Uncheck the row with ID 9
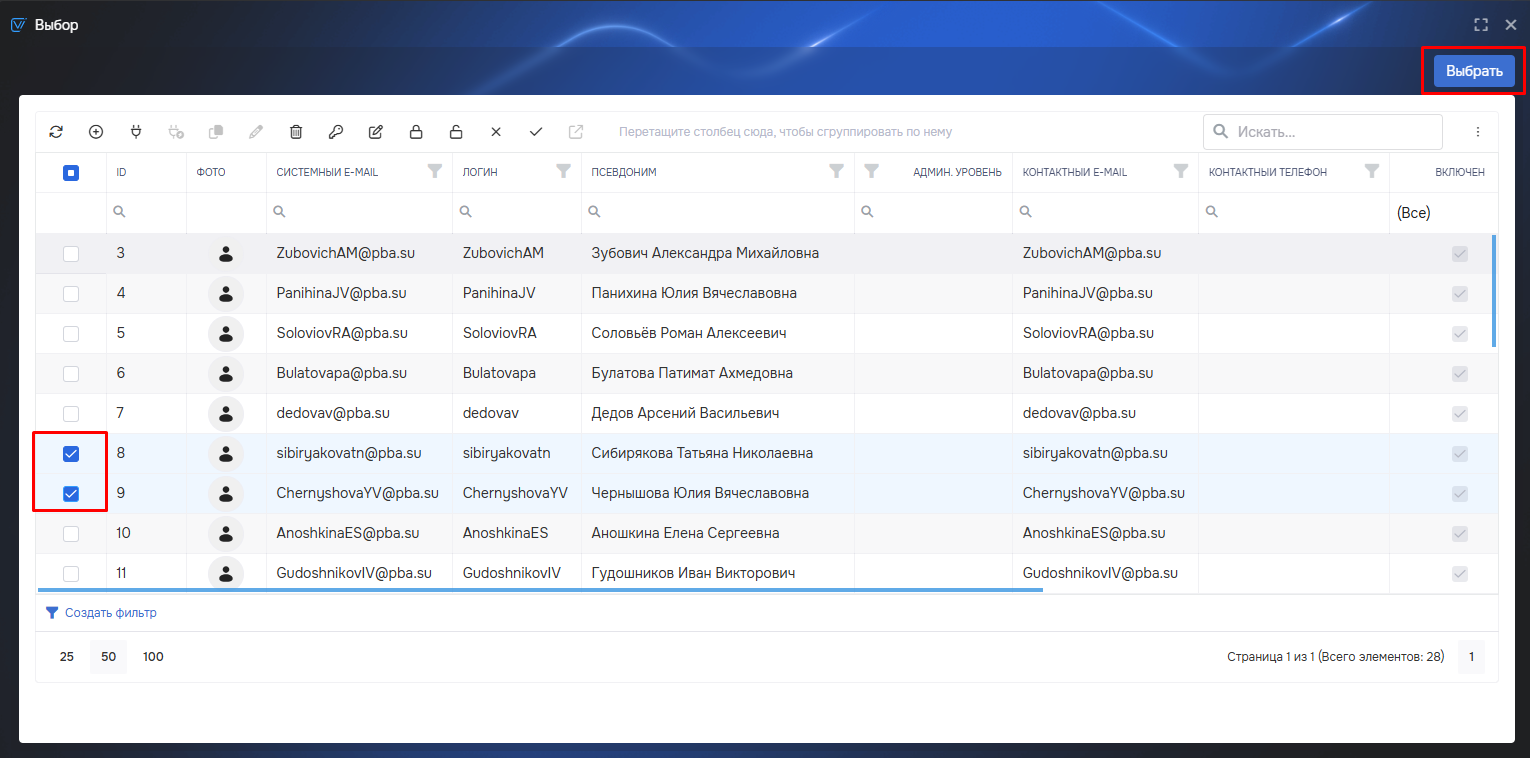 click(71, 494)
